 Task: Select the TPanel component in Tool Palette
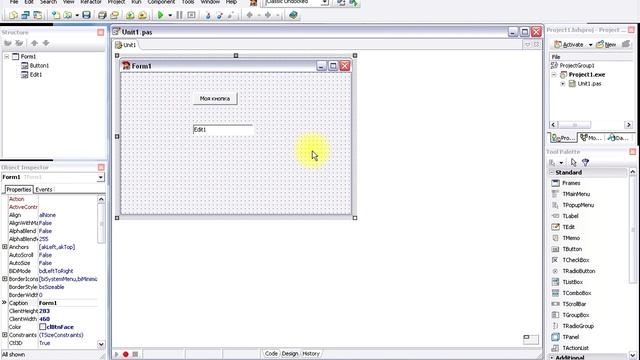tap(570, 337)
